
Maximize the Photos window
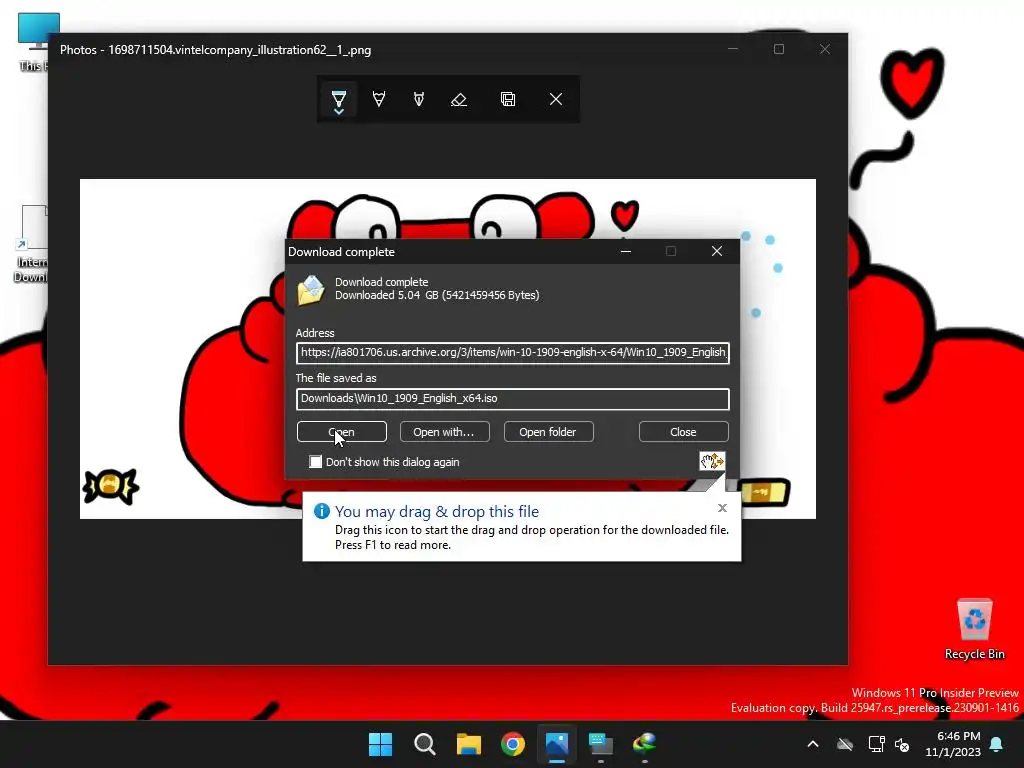(x=778, y=49)
